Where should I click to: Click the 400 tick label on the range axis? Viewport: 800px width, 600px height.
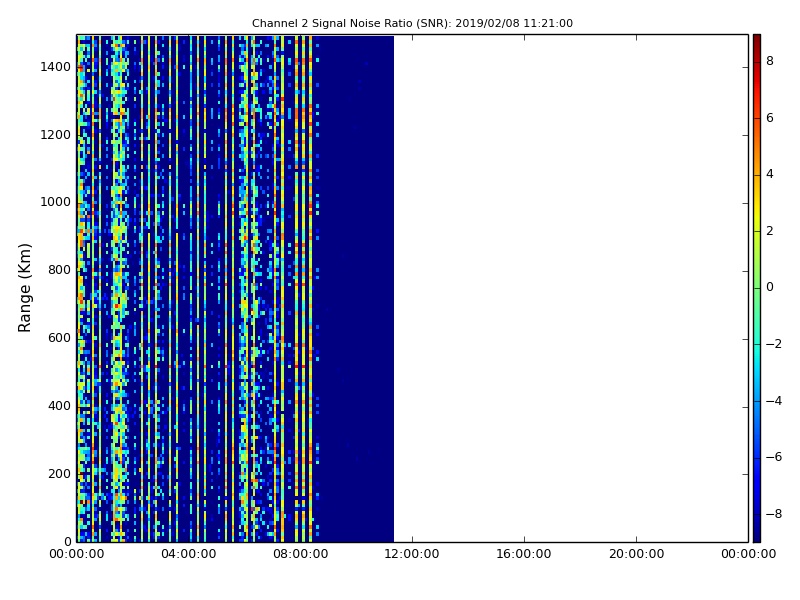59,406
